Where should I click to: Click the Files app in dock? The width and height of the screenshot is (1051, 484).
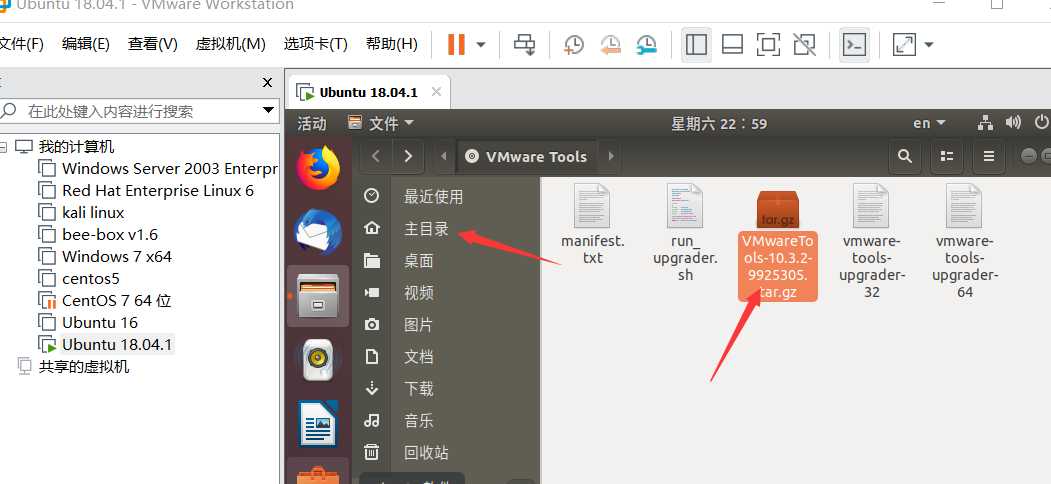coord(318,296)
